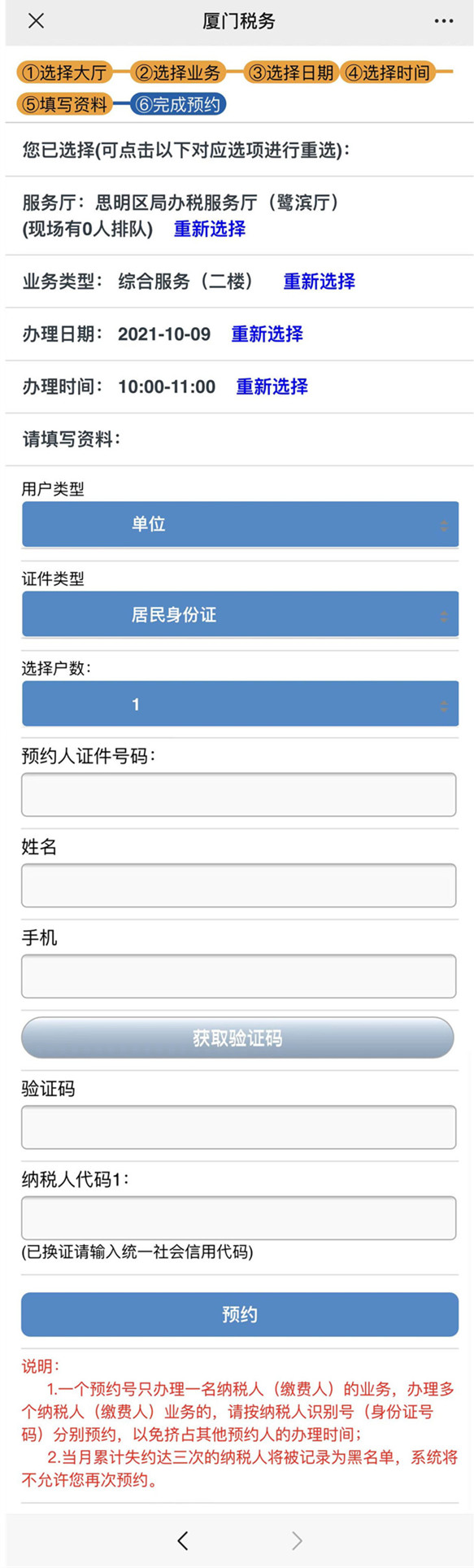Image resolution: width=474 pixels, height=1568 pixels.
Task: Click 重新选择 link for 业务类型
Action: tap(320, 282)
